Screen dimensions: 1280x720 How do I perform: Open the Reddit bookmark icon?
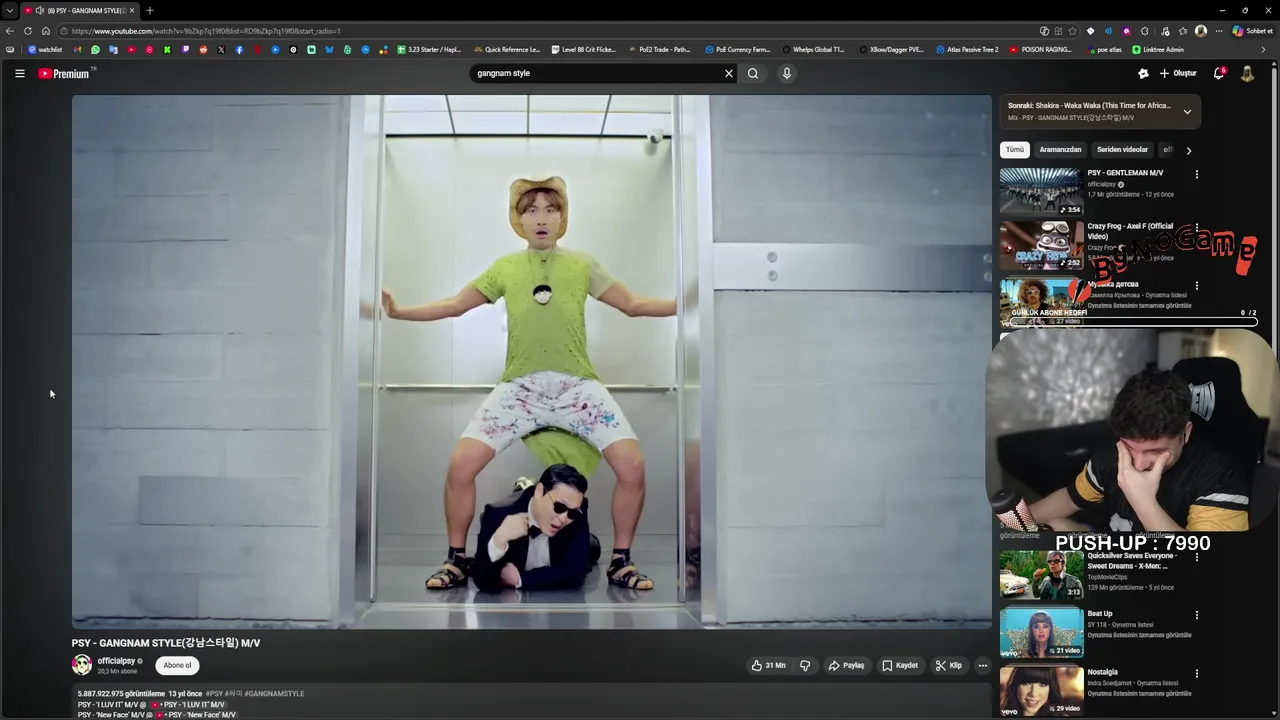coord(203,49)
